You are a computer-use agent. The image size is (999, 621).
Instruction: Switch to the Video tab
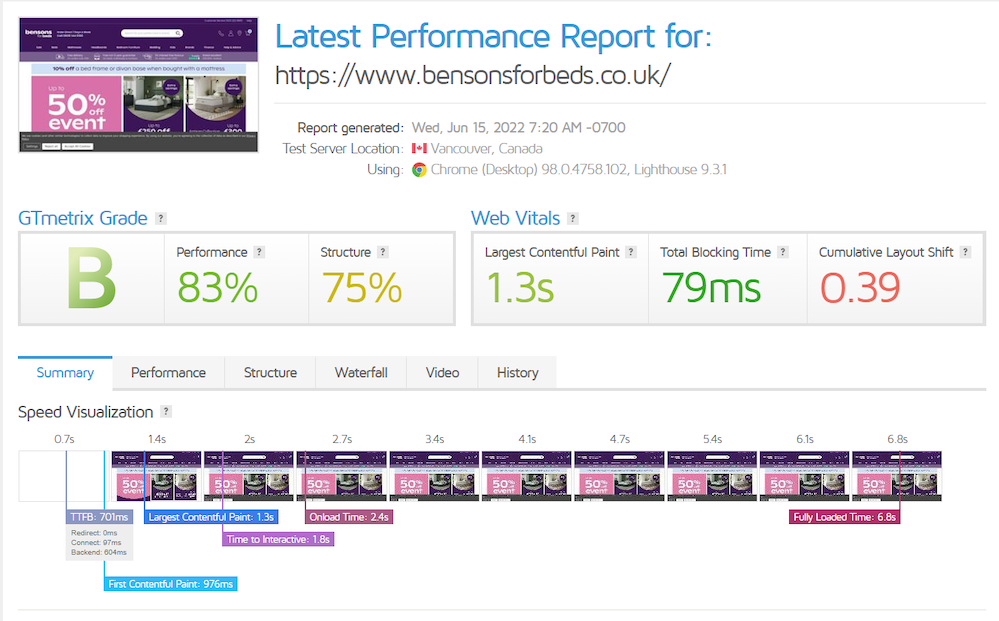[x=442, y=373]
